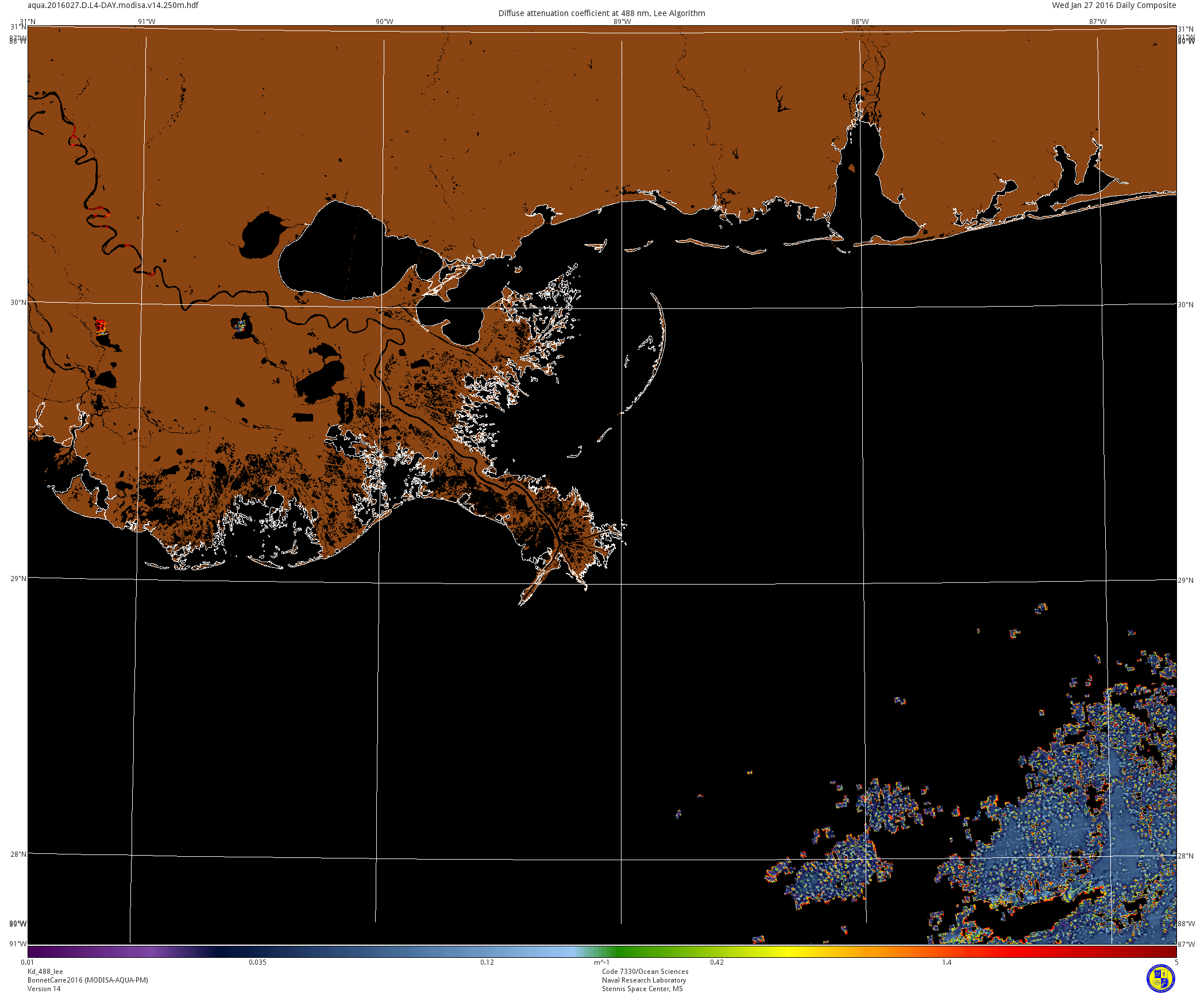The image size is (1204, 994).
Task: Click the yellow section of the colorbar
Action: 790,952
